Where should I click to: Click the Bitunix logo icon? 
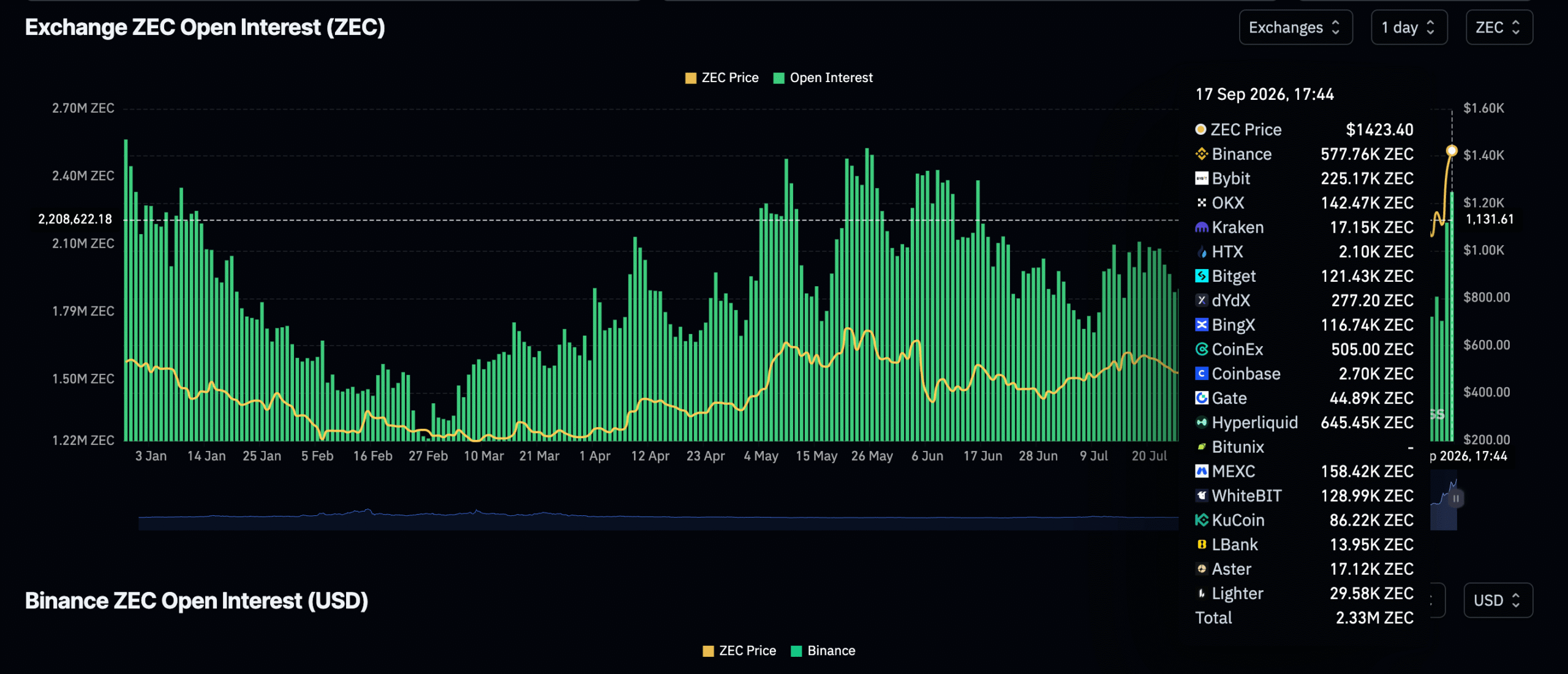click(1202, 447)
